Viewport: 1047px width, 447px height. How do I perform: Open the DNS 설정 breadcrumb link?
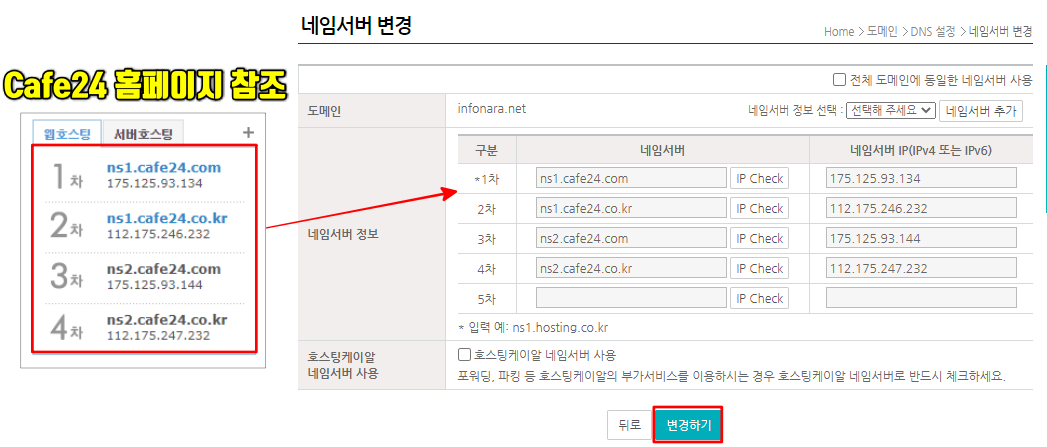point(933,31)
